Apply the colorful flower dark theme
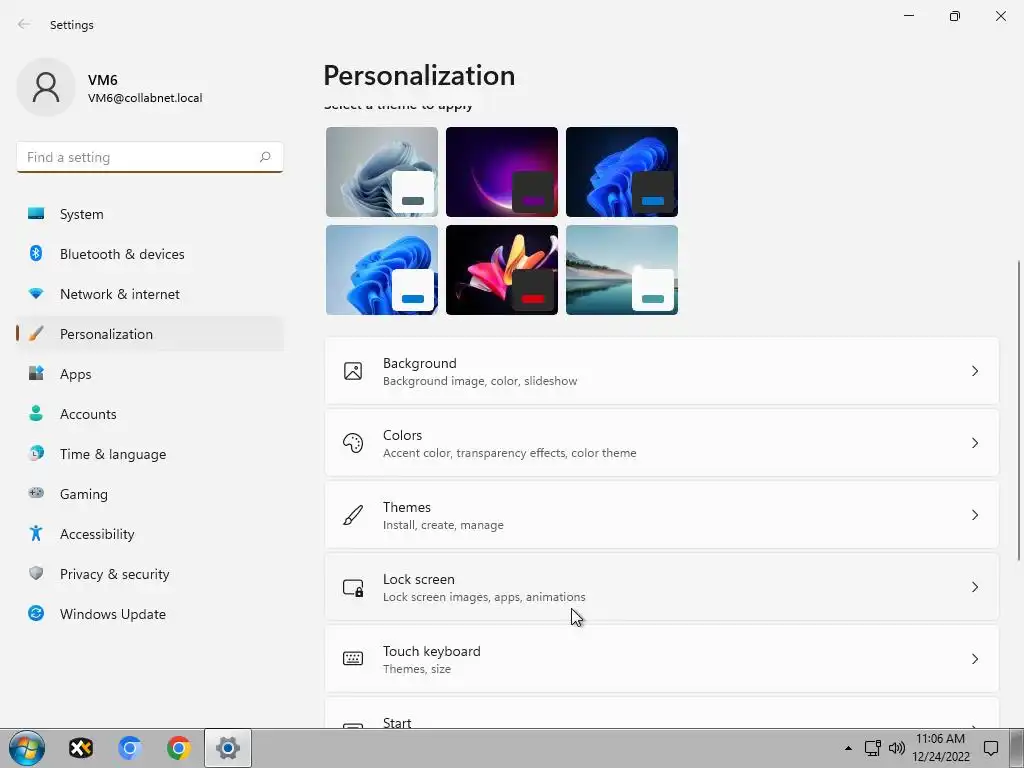Screen dimensions: 1024x768 click(502, 270)
